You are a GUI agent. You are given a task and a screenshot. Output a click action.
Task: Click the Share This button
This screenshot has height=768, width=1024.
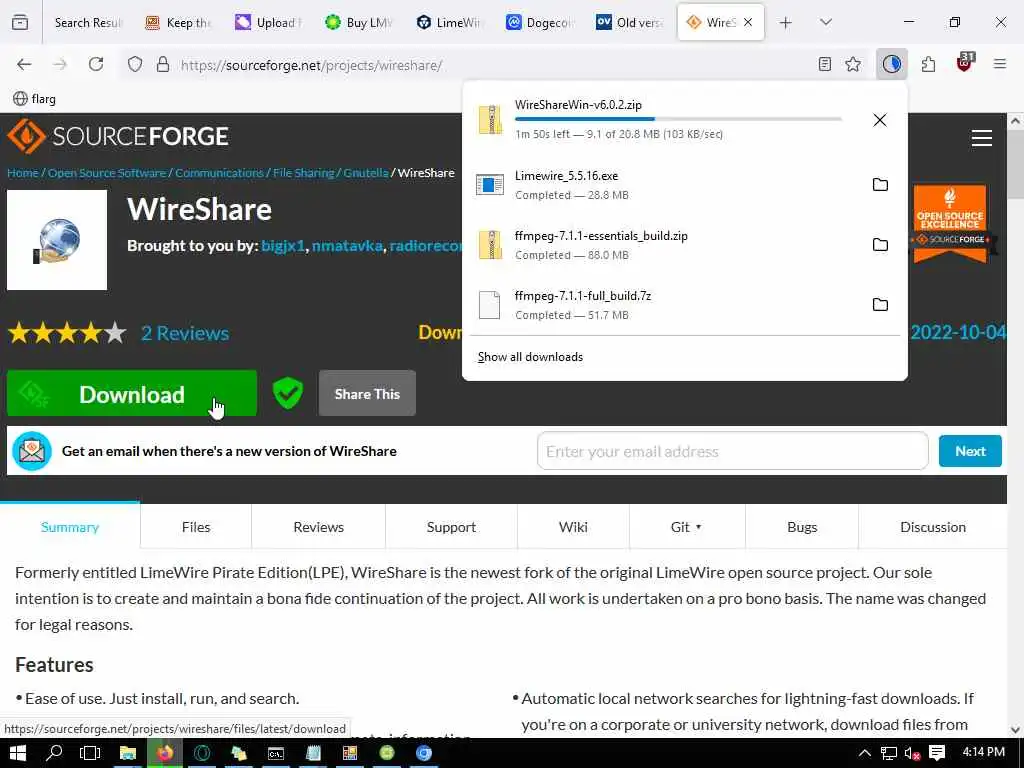pyautogui.click(x=367, y=393)
